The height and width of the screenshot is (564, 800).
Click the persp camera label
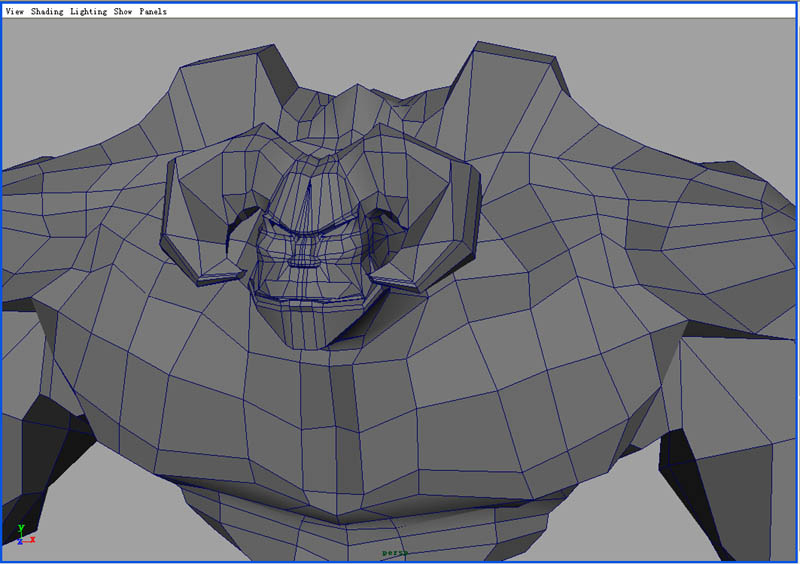click(395, 553)
